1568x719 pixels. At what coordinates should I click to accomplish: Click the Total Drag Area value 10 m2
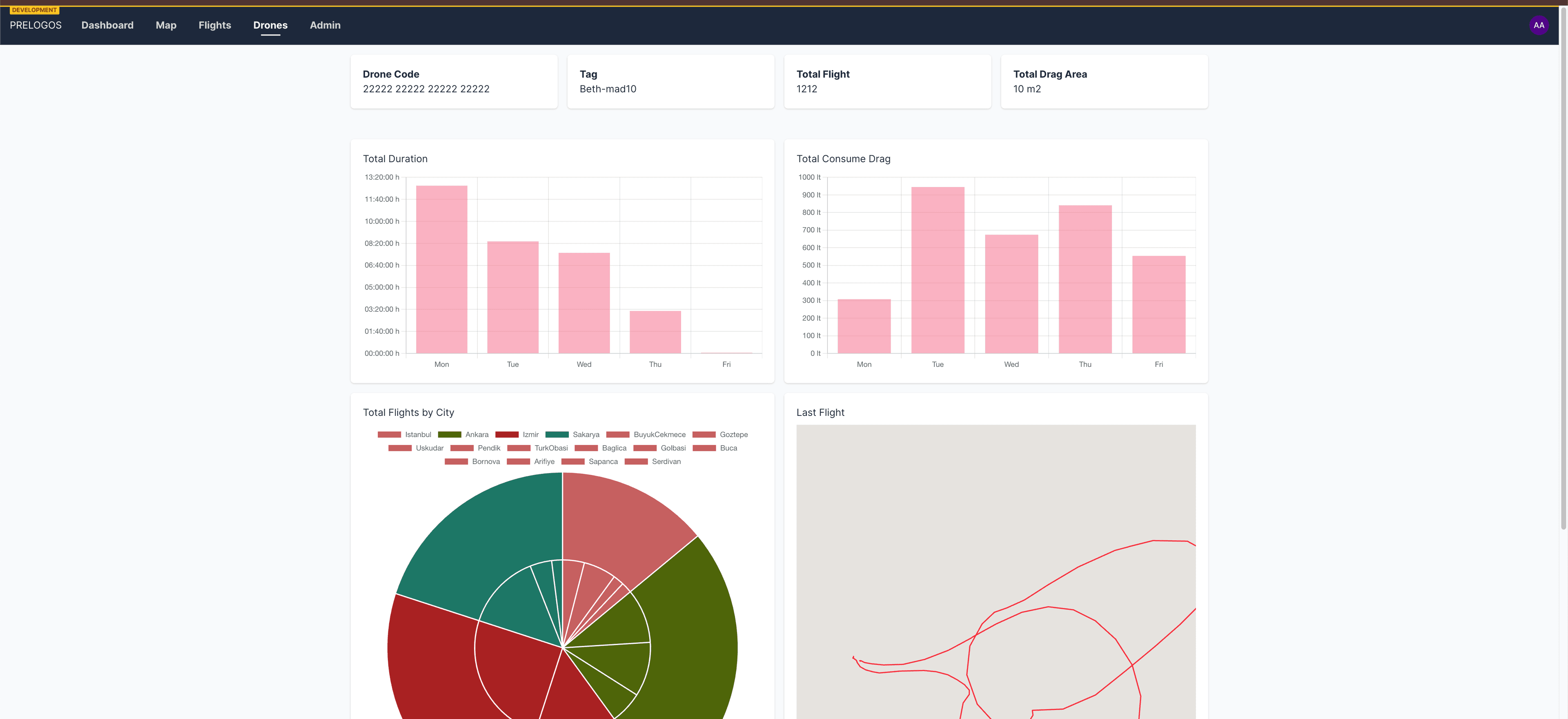click(x=1027, y=89)
